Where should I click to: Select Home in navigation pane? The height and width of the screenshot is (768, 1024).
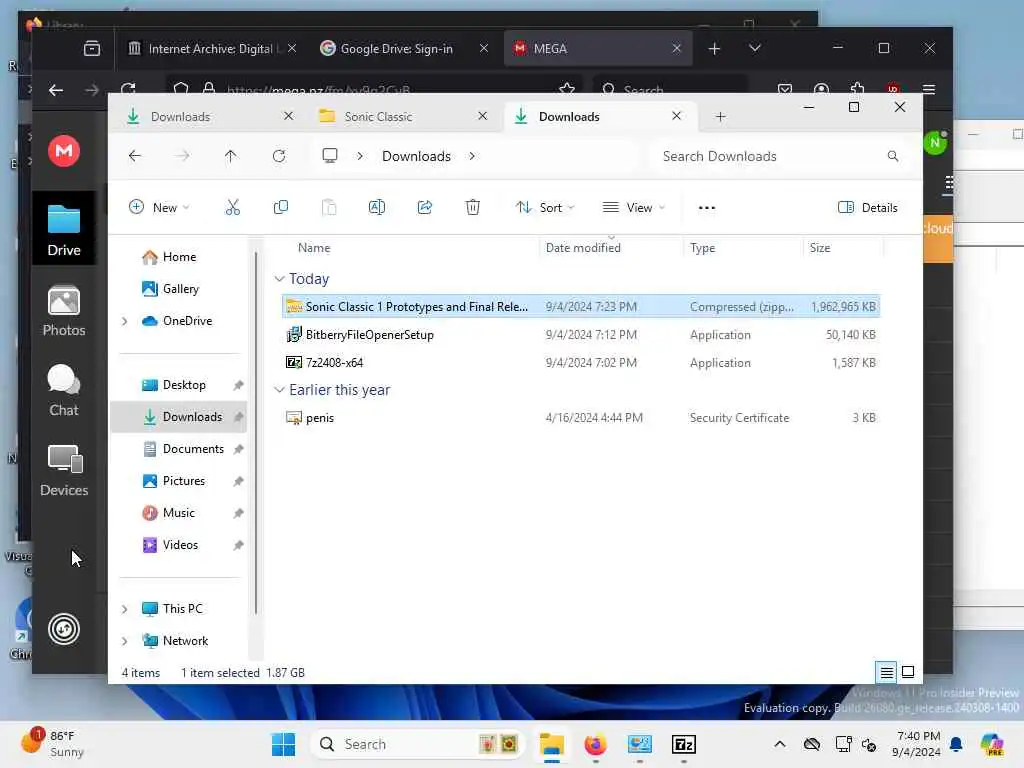[179, 257]
